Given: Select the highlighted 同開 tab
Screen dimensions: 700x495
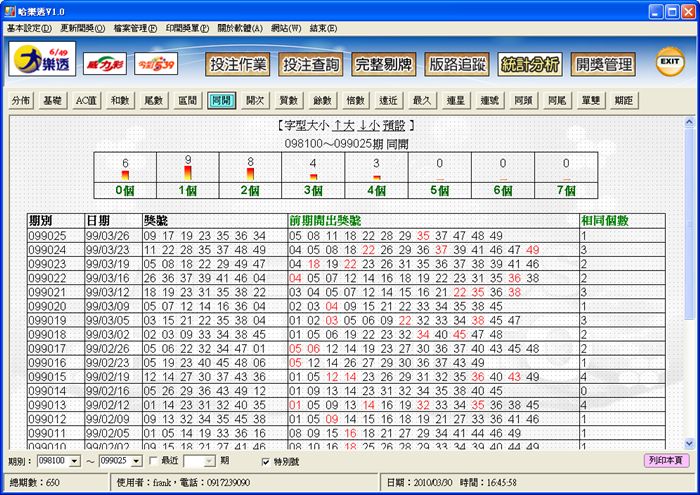Looking at the screenshot, I should (x=221, y=100).
